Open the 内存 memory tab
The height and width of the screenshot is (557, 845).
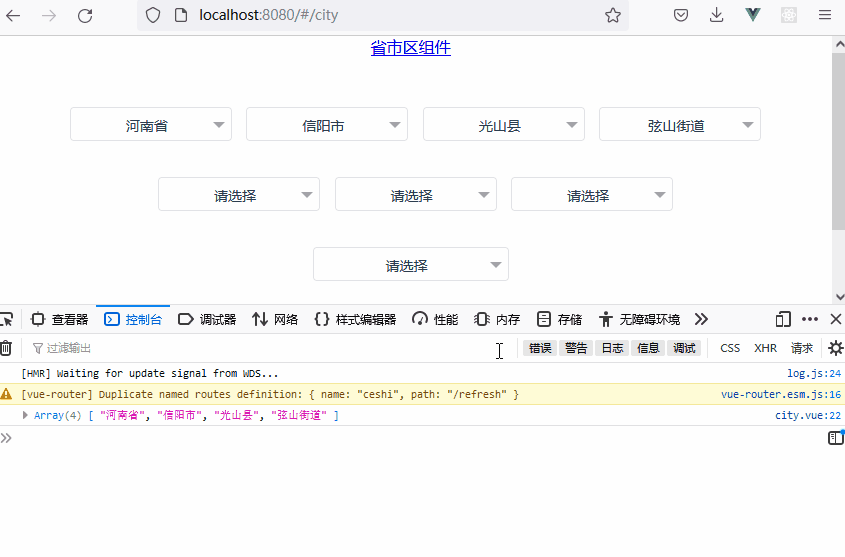click(x=497, y=319)
